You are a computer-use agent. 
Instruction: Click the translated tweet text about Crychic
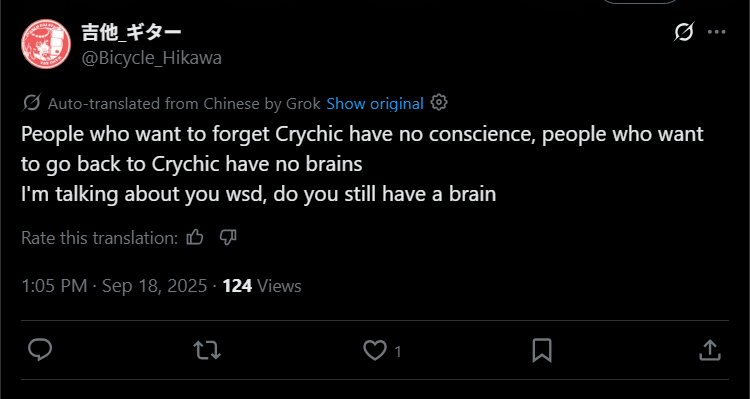pyautogui.click(x=362, y=164)
